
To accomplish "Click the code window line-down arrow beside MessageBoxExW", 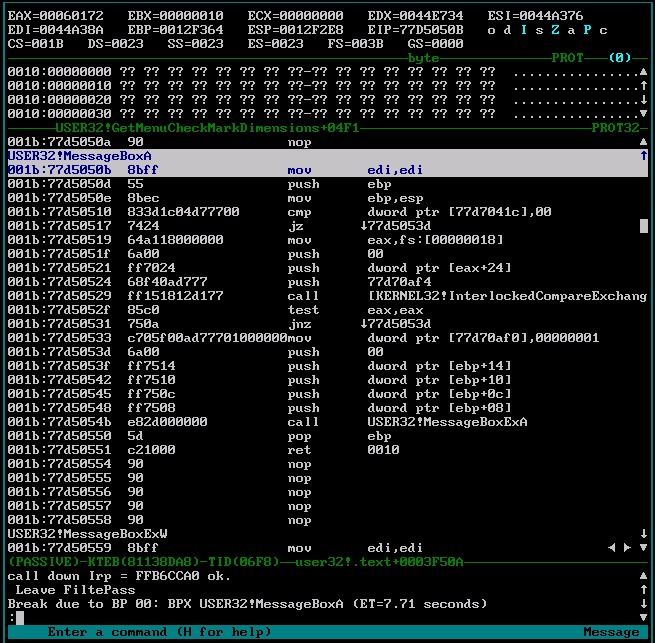I will pos(643,534).
